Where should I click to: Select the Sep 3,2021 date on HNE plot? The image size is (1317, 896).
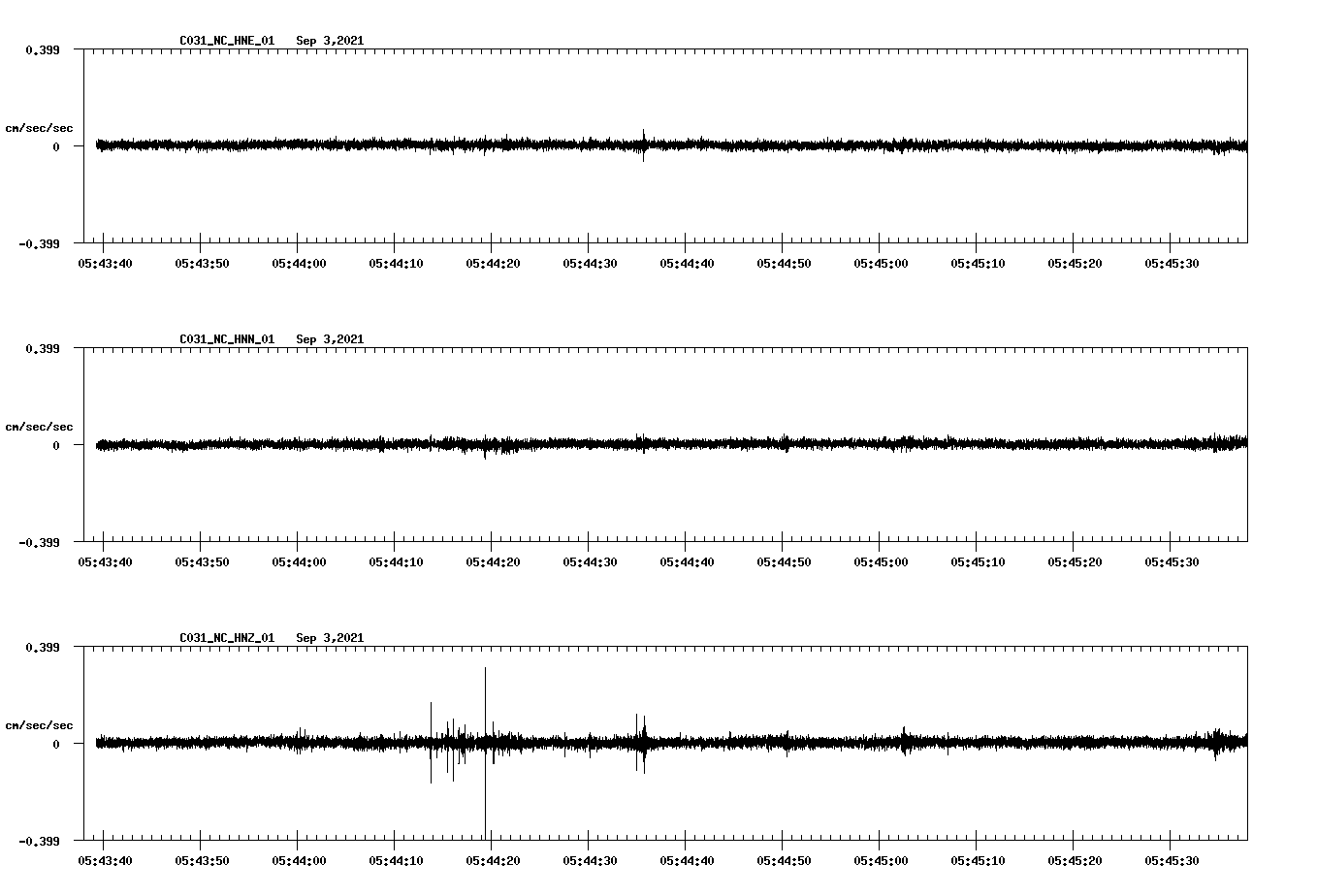[330, 41]
